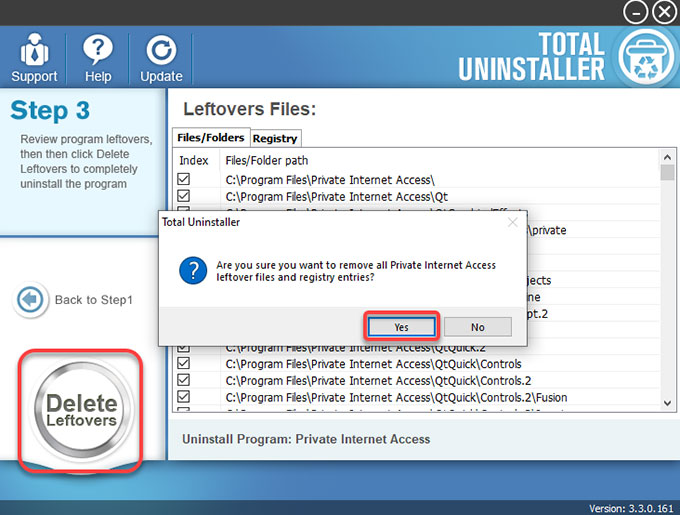This screenshot has width=680, height=515.
Task: Minimize the Total Uninstaller window
Action: coord(635,13)
